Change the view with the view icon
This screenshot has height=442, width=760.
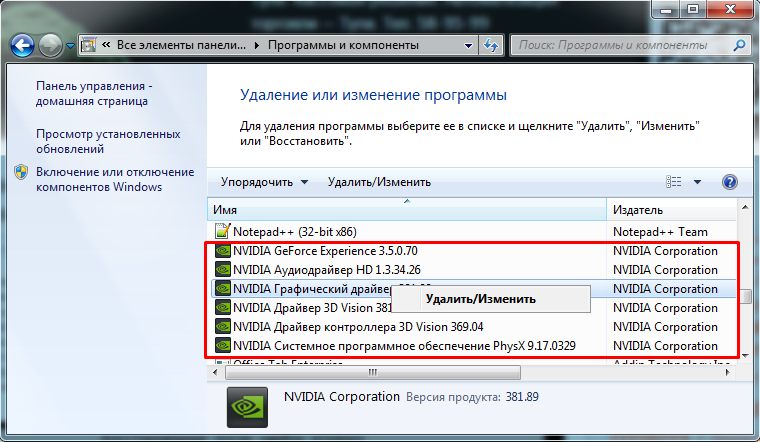pos(673,182)
